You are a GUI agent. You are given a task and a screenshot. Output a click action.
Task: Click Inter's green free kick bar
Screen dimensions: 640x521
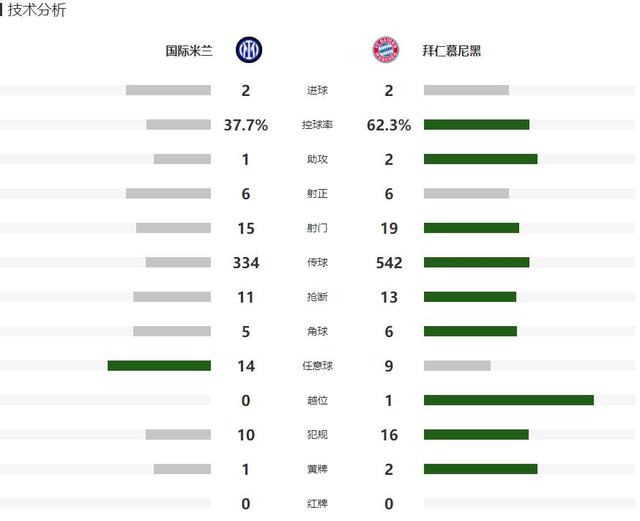click(159, 366)
